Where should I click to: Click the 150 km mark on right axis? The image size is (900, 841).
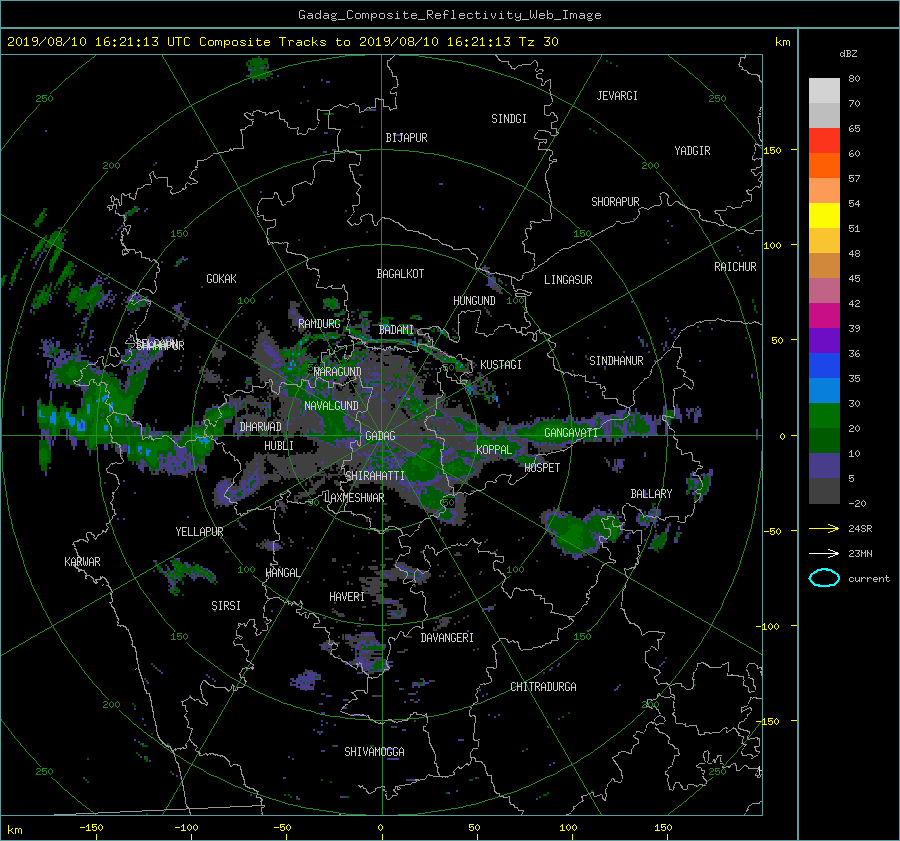(x=773, y=150)
